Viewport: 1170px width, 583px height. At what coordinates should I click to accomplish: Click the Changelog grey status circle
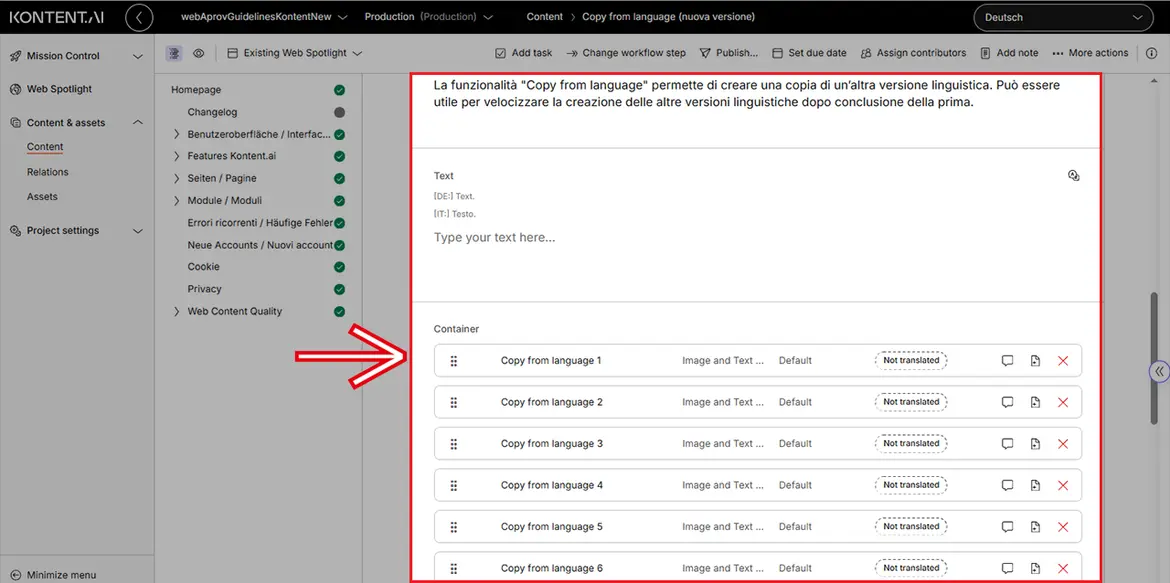339,112
